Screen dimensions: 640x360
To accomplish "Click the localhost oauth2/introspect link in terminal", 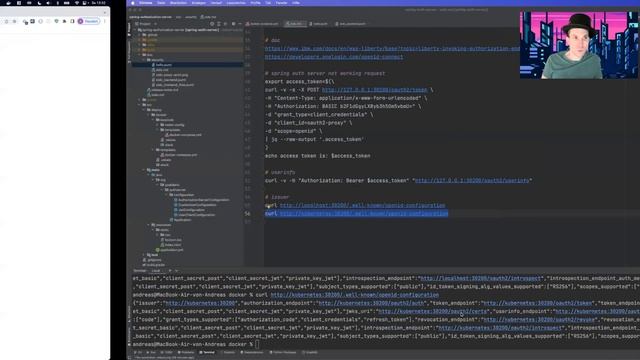I will [480, 278].
